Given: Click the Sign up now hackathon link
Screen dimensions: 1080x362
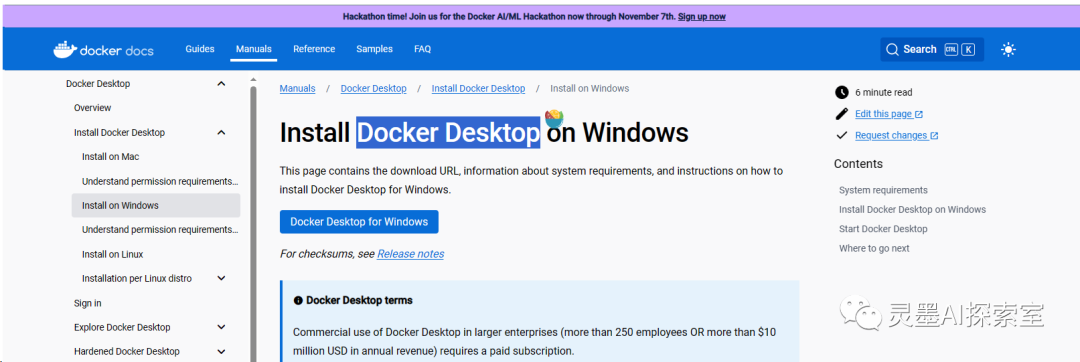Looking at the screenshot, I should [x=701, y=17].
